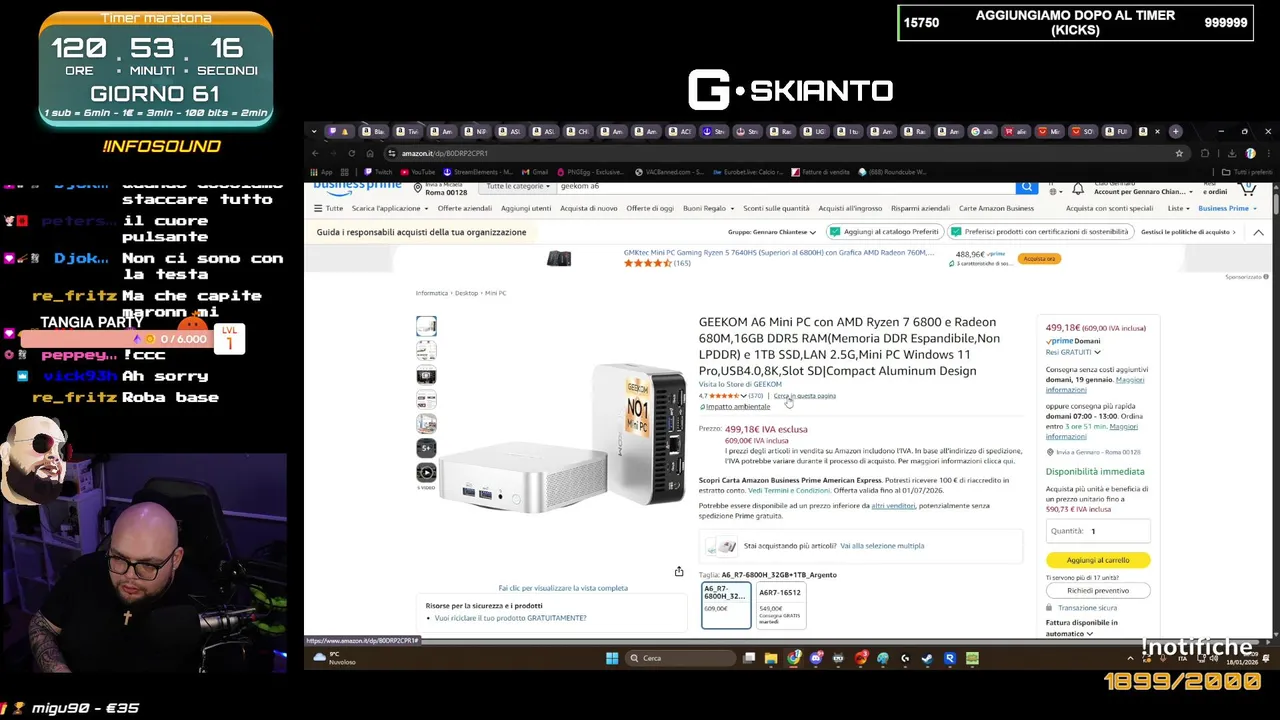This screenshot has width=1280, height=720.
Task: Open Risparmi aziendali menu item
Action: point(920,208)
